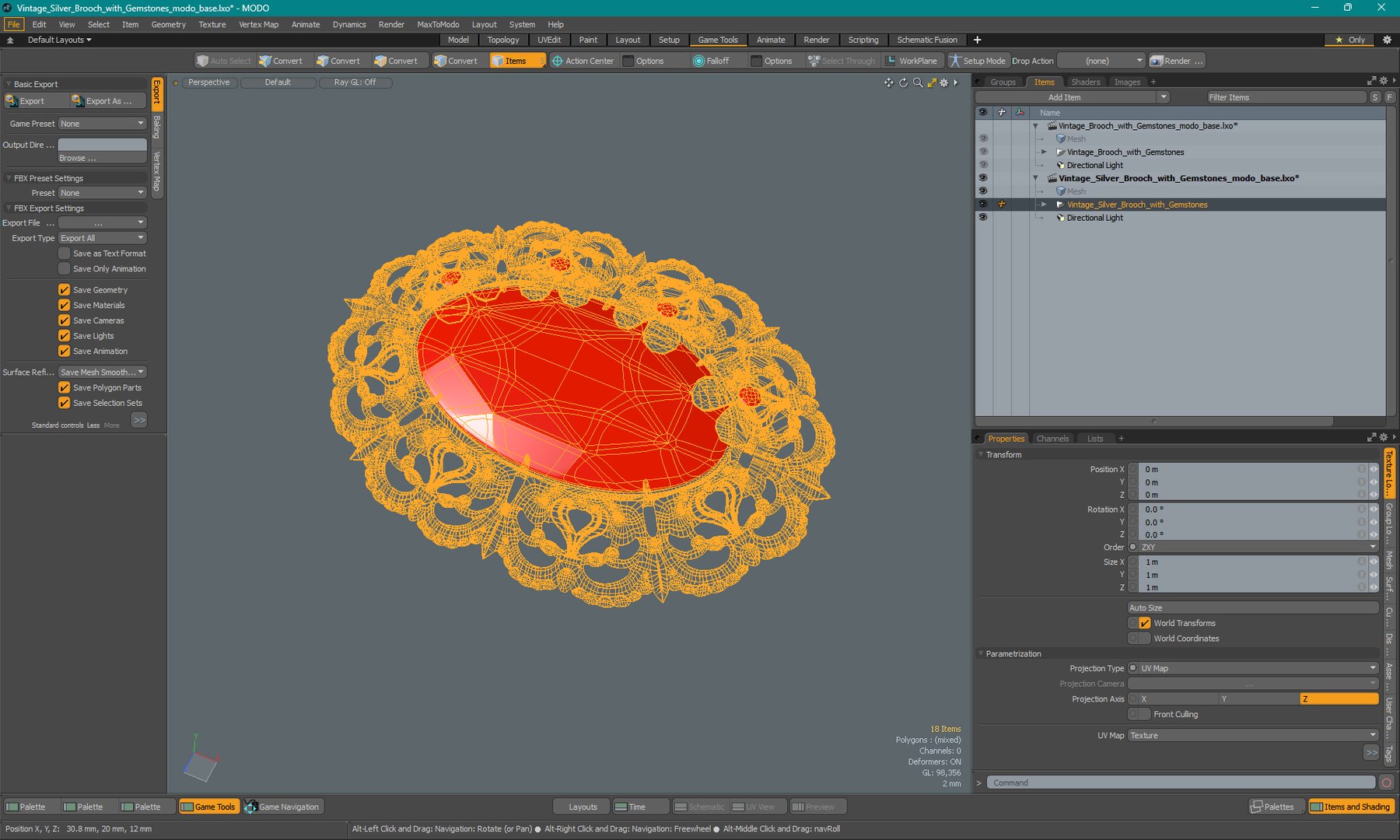Click the Action Center tool icon
Screen dimensions: 1400x840
point(557,61)
